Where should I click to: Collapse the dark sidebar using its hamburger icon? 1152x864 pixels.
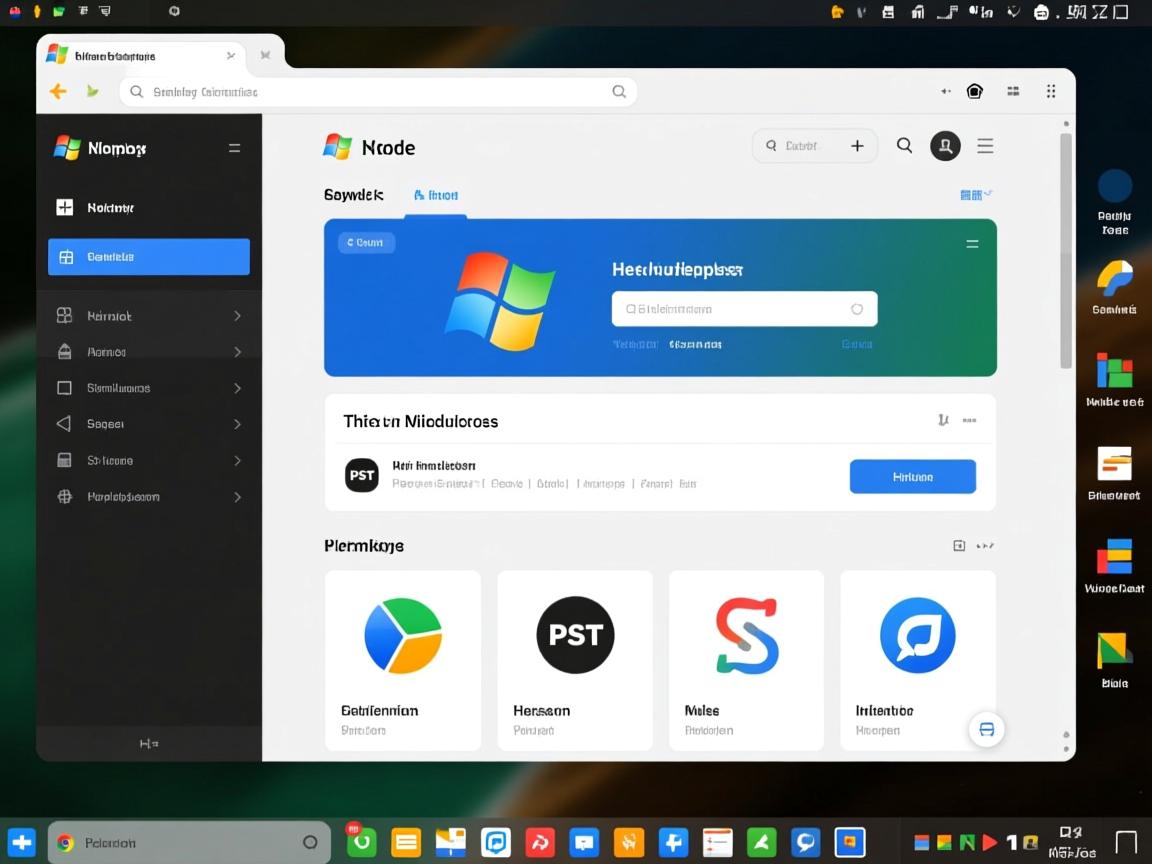pyautogui.click(x=235, y=148)
